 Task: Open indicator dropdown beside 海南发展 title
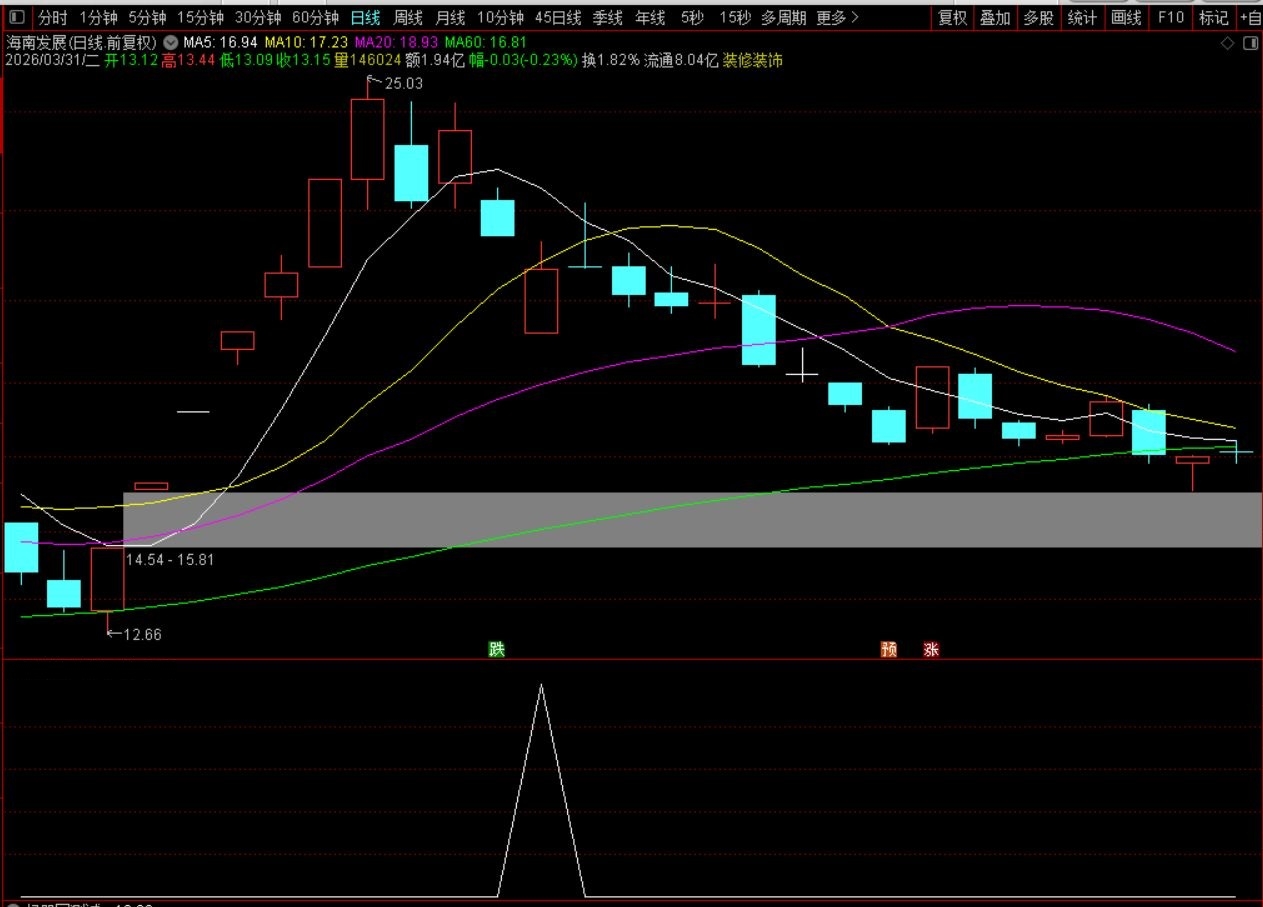[x=171, y=43]
